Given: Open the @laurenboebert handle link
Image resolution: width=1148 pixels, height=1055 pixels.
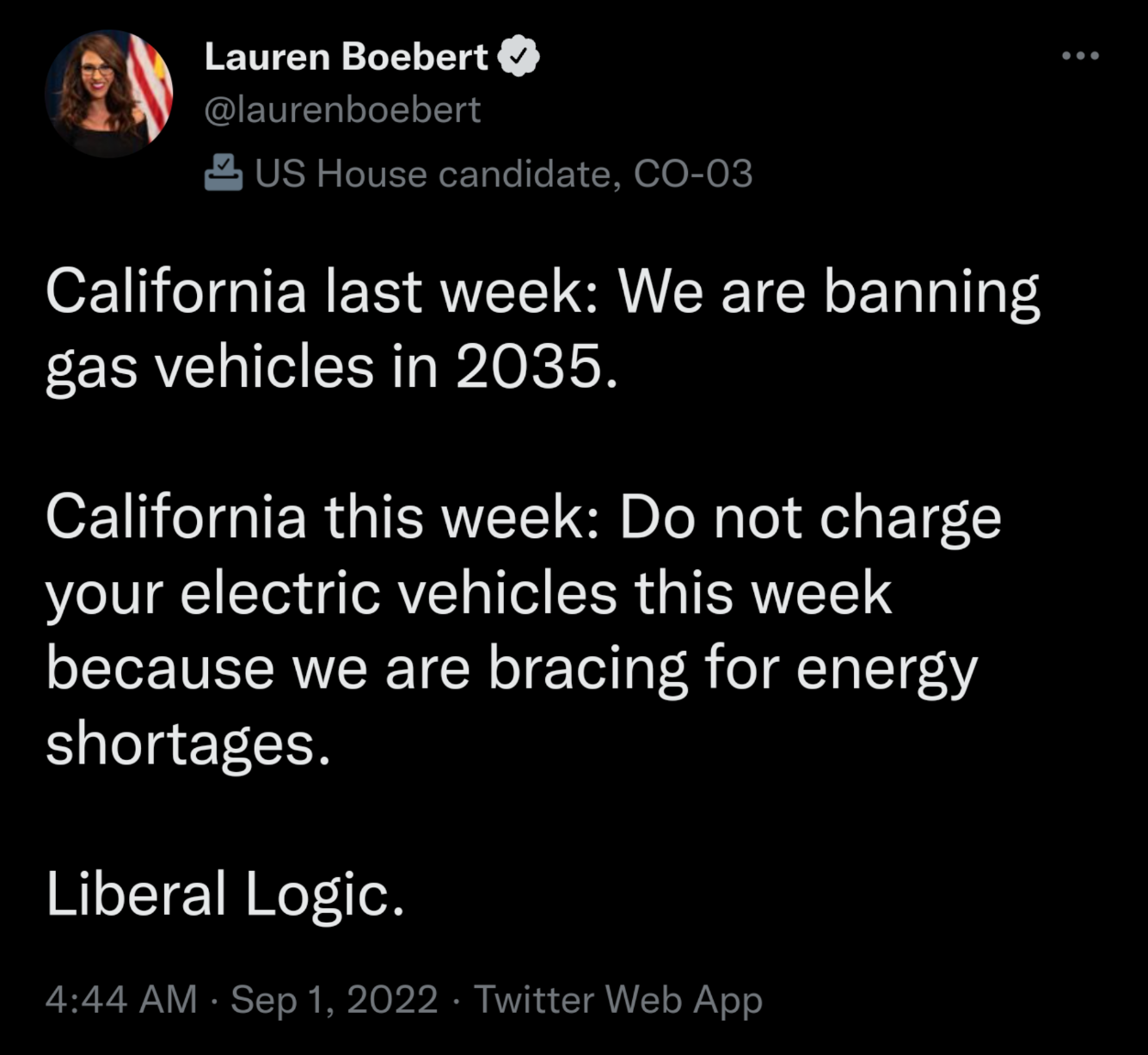Looking at the screenshot, I should click(x=342, y=109).
